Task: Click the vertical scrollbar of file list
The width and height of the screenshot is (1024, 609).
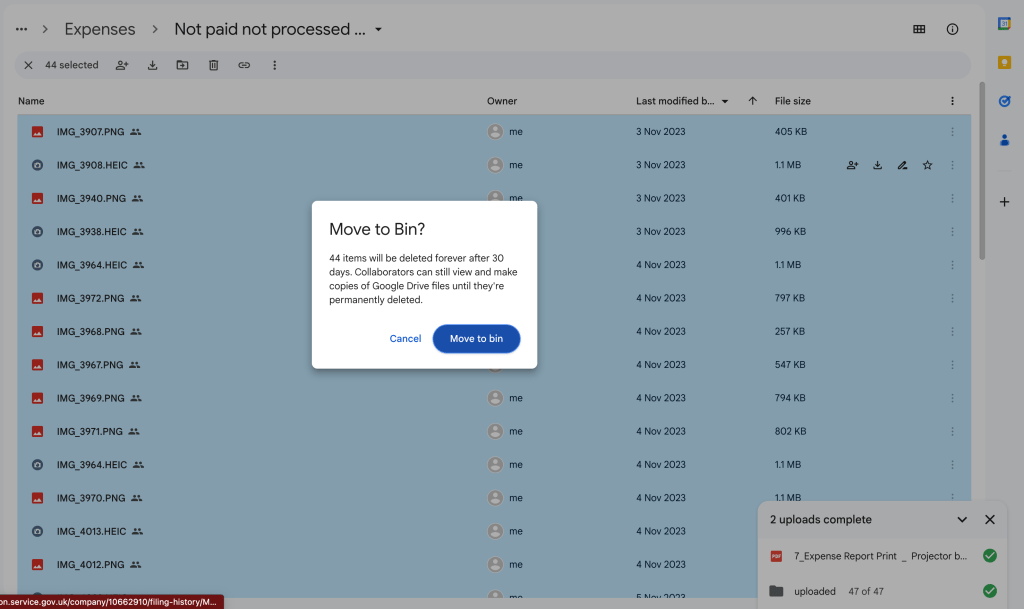Action: pyautogui.click(x=982, y=171)
